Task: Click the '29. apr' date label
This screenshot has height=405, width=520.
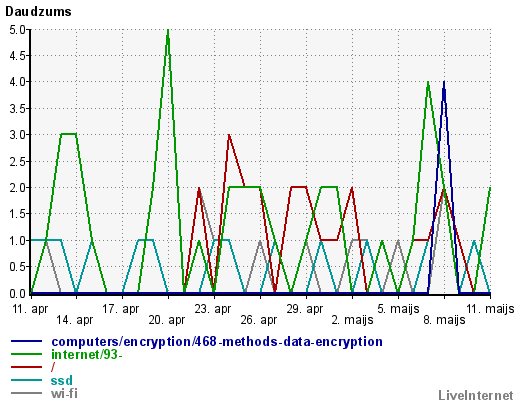Action: pyautogui.click(x=305, y=309)
